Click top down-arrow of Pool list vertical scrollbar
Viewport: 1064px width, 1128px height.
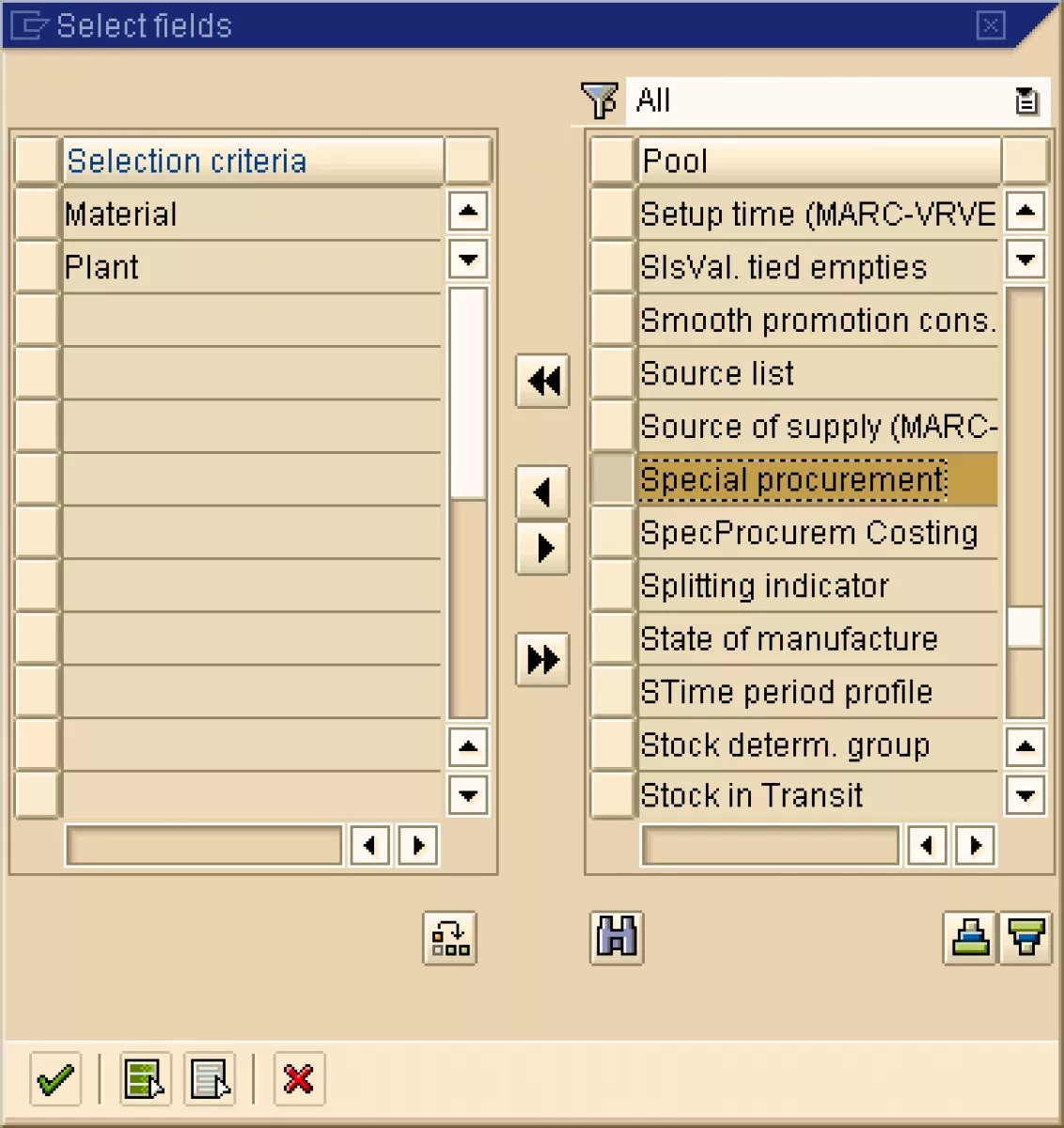pyautogui.click(x=1025, y=259)
